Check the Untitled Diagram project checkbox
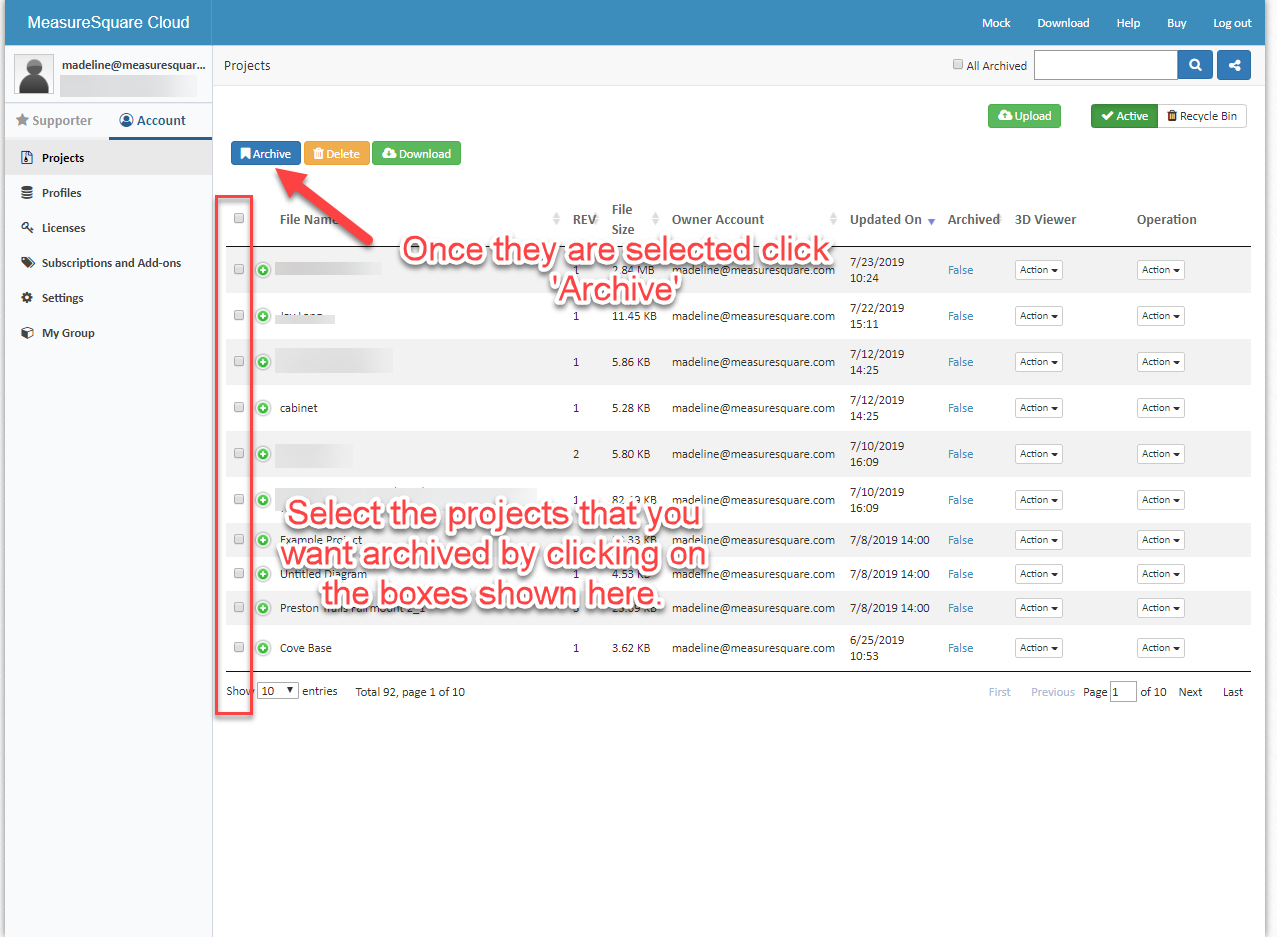Viewport: 1277px width, 937px height. [x=239, y=573]
